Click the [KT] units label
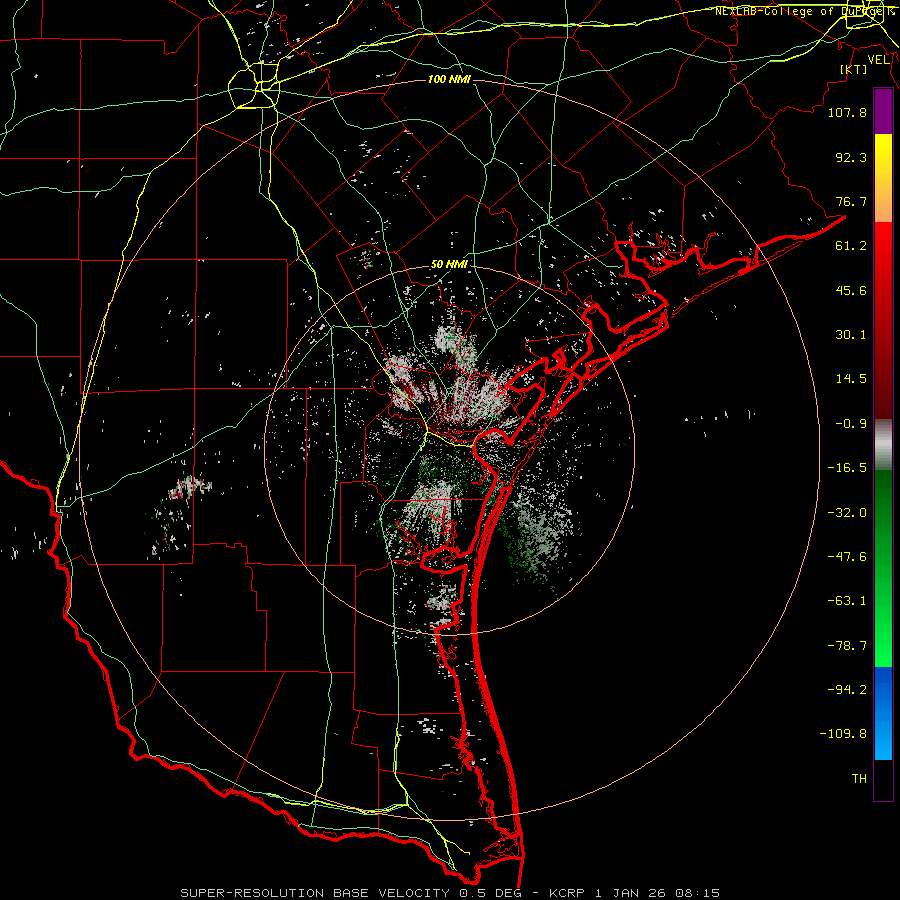Viewport: 900px width, 900px height. [854, 69]
